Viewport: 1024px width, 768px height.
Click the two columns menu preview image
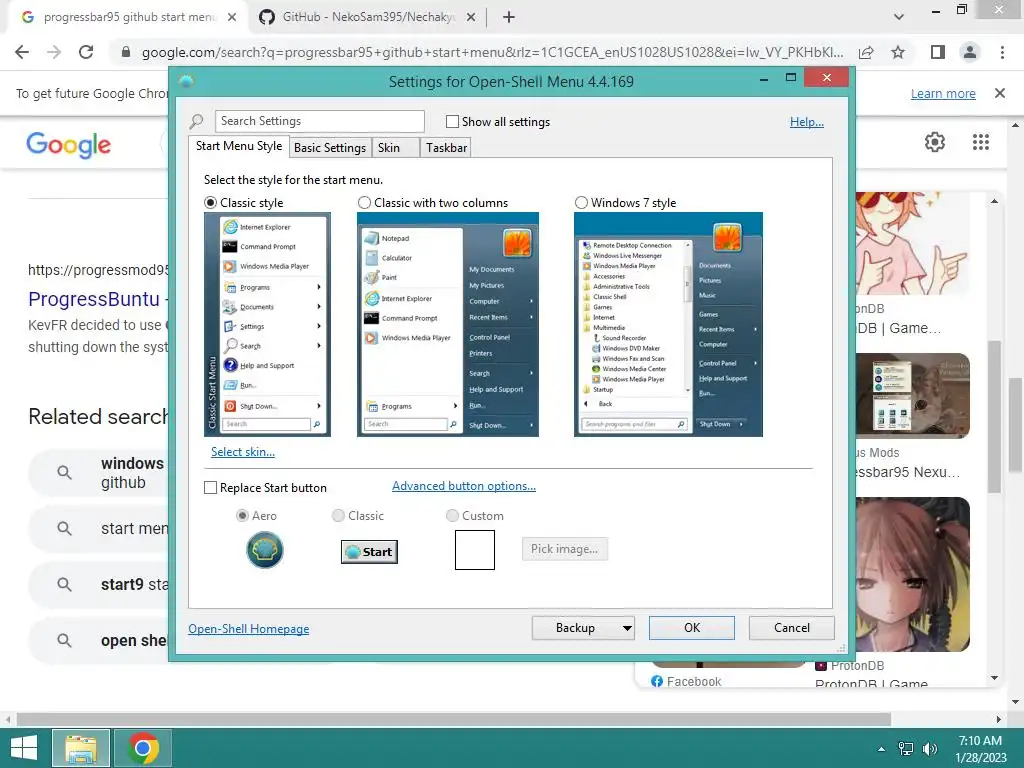(x=447, y=324)
